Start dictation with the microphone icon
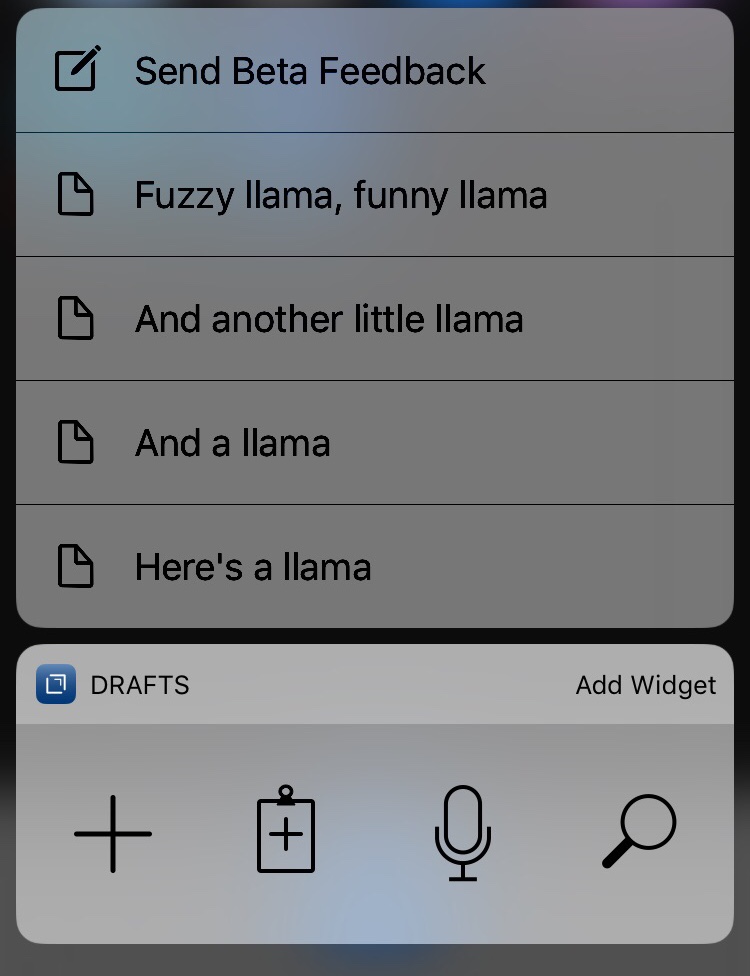Screen dimensions: 750x976 [463, 833]
